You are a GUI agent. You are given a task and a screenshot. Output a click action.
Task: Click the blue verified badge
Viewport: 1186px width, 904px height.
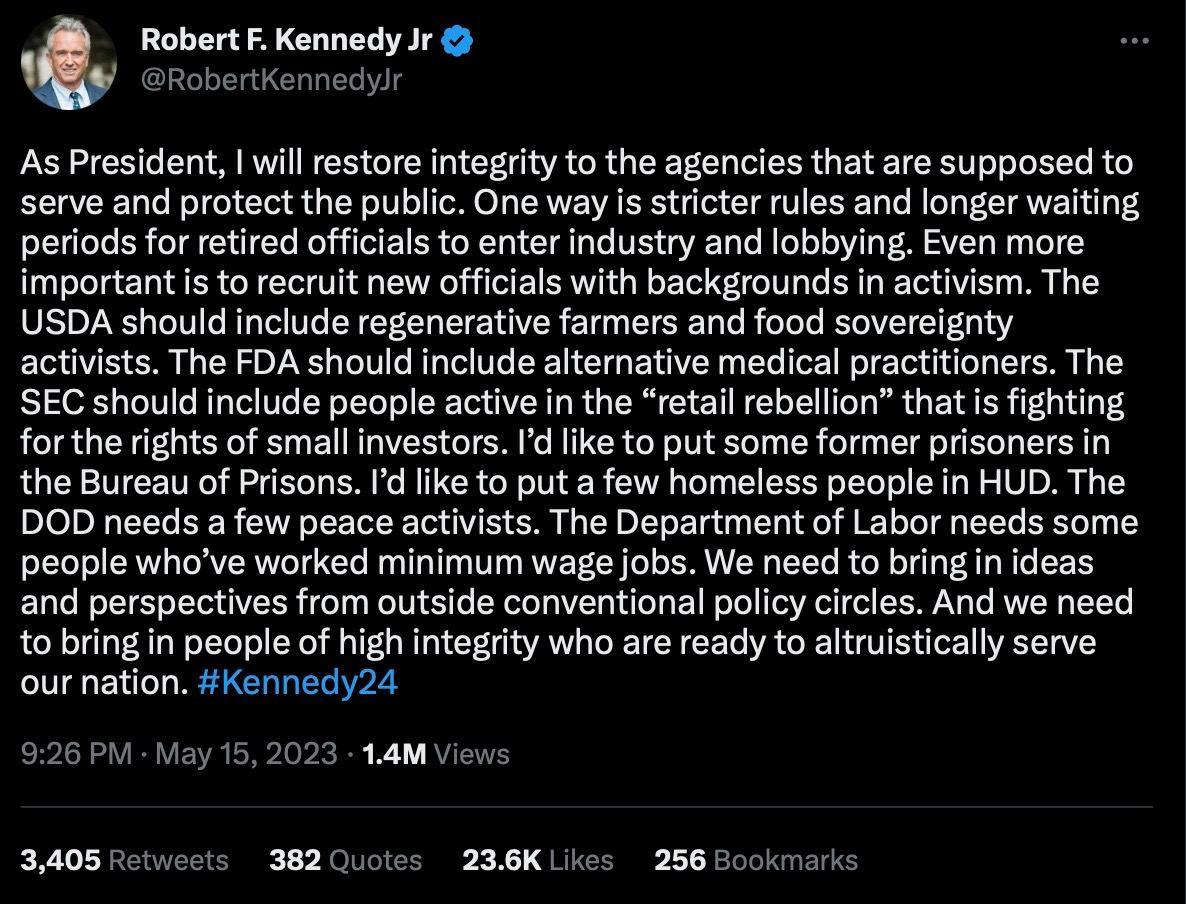458,41
